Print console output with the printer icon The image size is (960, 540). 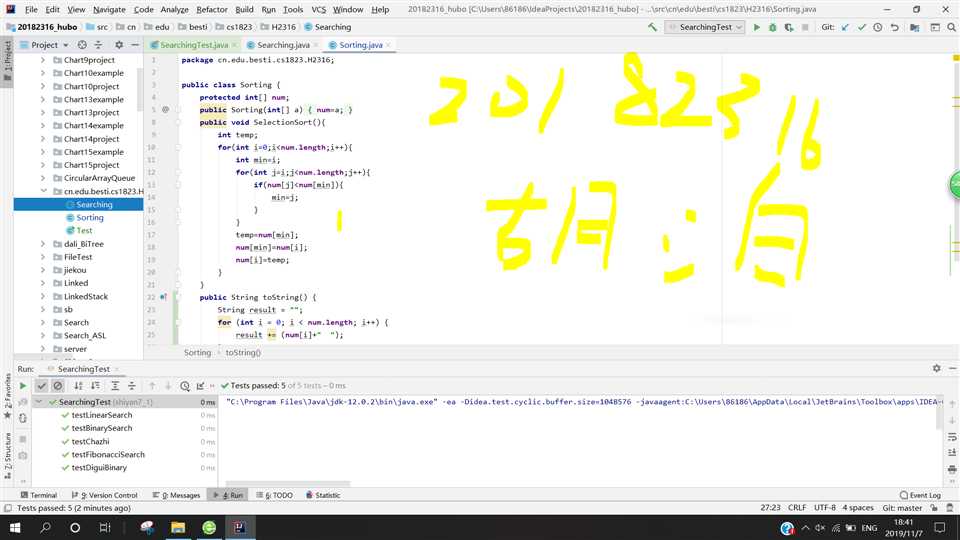coord(952,469)
